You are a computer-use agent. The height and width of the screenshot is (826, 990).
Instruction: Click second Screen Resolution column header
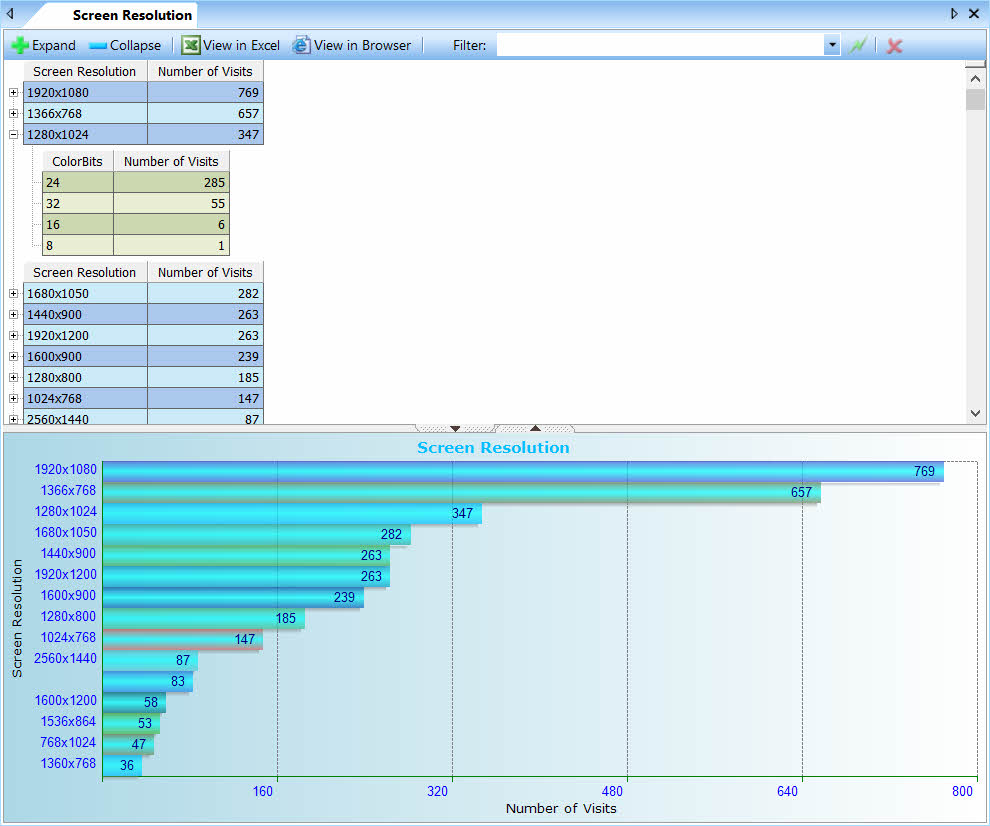[x=85, y=272]
